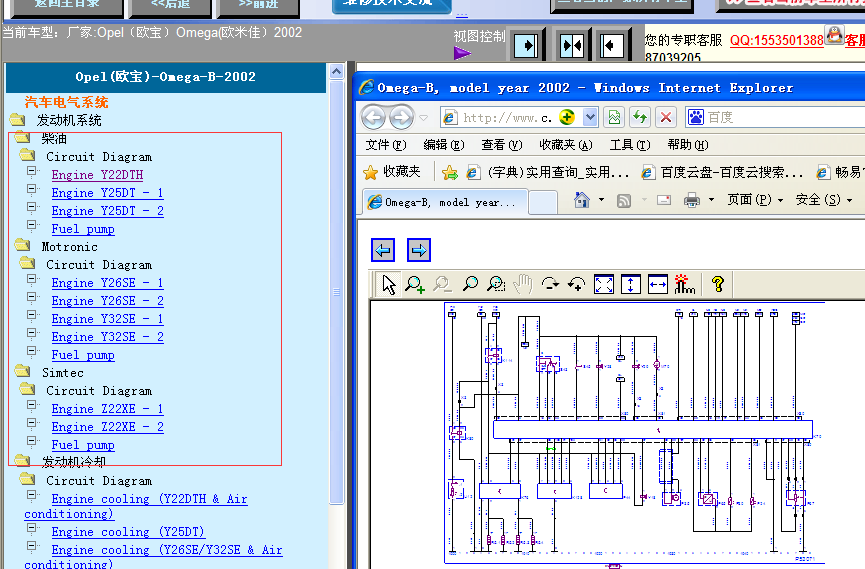The image size is (865, 569).
Task: Click the add-to-favorites bar star with green arrow
Action: click(450, 173)
